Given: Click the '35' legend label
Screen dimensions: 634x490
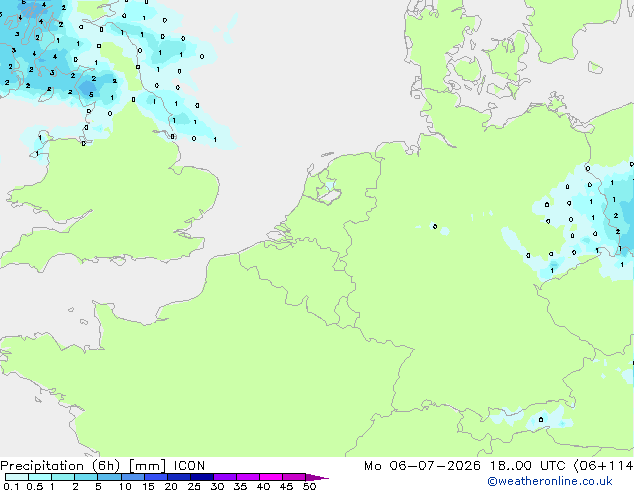Looking at the screenshot, I should pos(240,486).
